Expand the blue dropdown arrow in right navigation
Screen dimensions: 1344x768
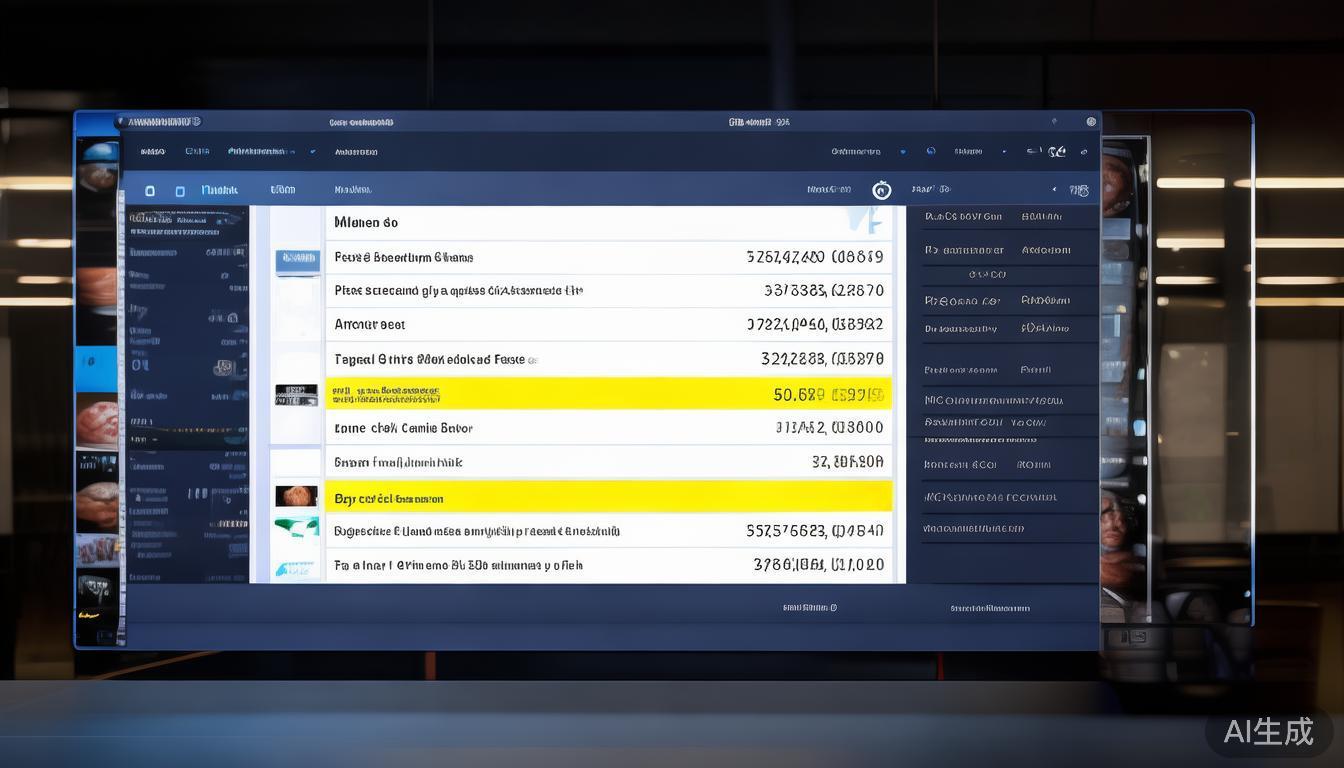[x=902, y=152]
